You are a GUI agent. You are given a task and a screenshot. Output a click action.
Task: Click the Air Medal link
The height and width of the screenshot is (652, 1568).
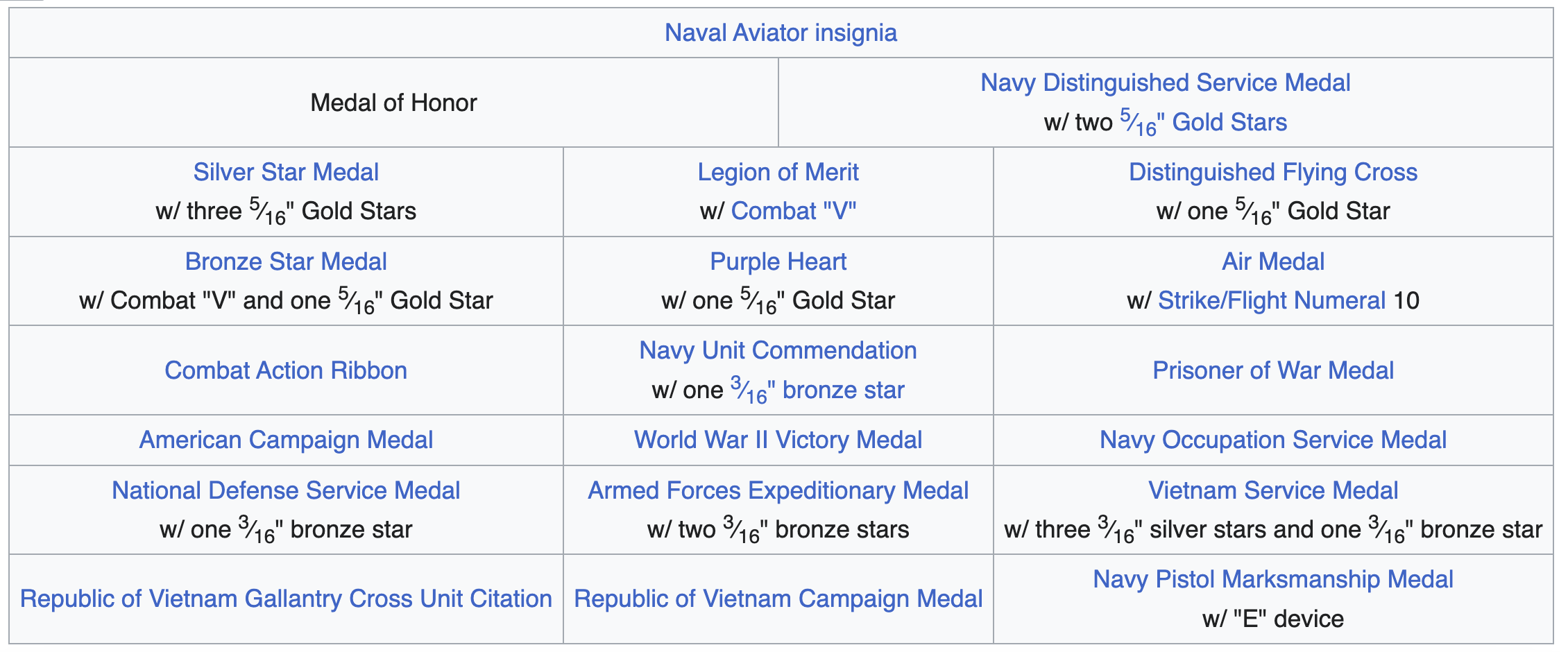1272,261
